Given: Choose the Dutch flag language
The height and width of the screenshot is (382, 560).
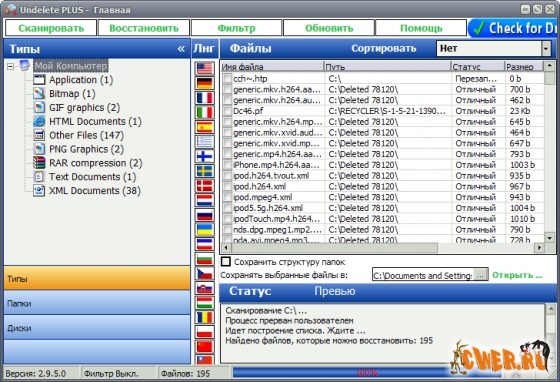Looking at the screenshot, I should click(205, 200).
